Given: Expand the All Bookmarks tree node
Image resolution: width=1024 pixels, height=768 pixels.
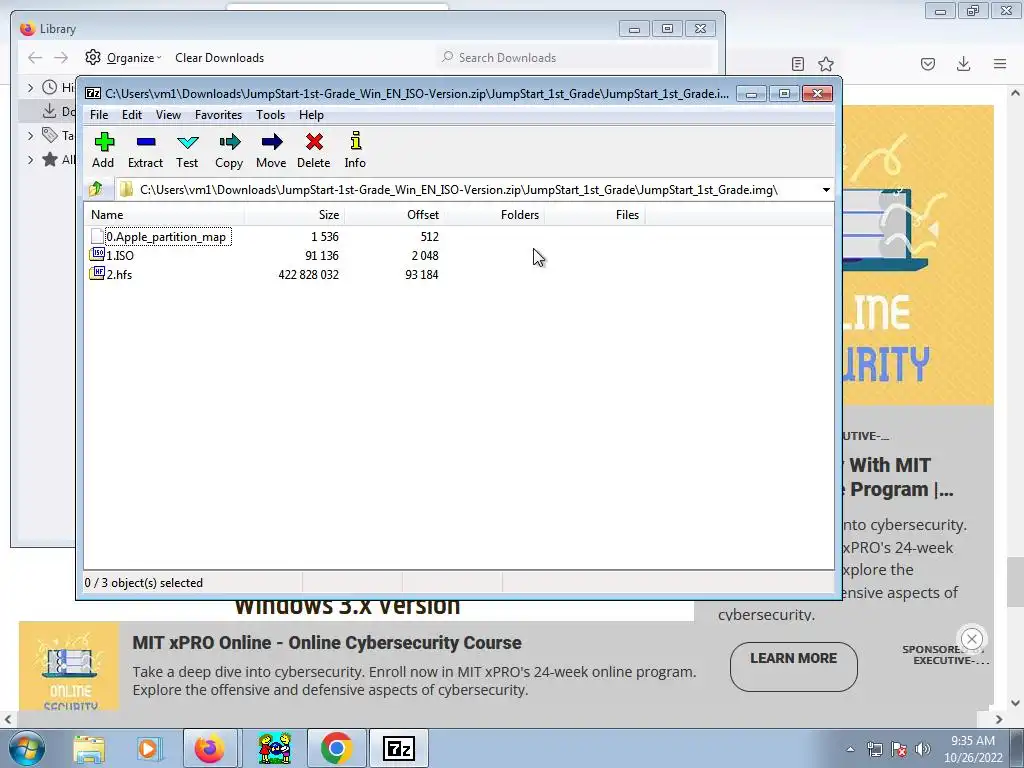Looking at the screenshot, I should click(x=30, y=159).
